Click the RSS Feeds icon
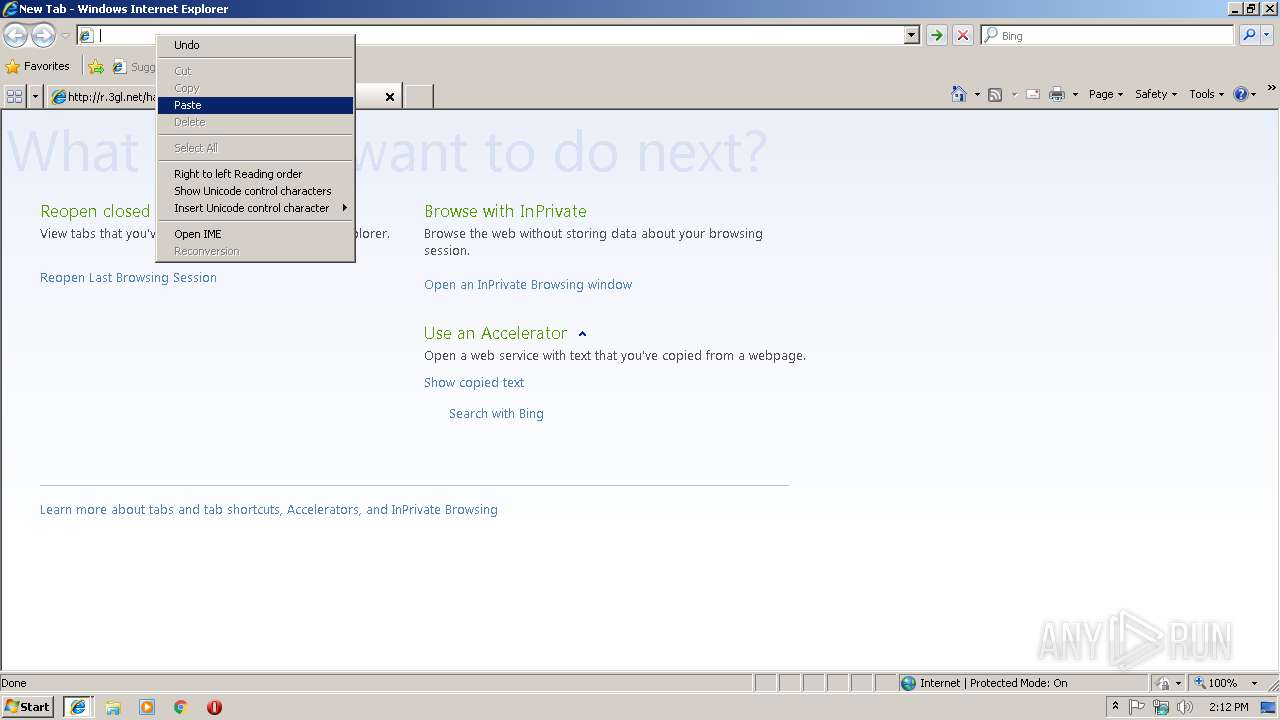 point(995,94)
